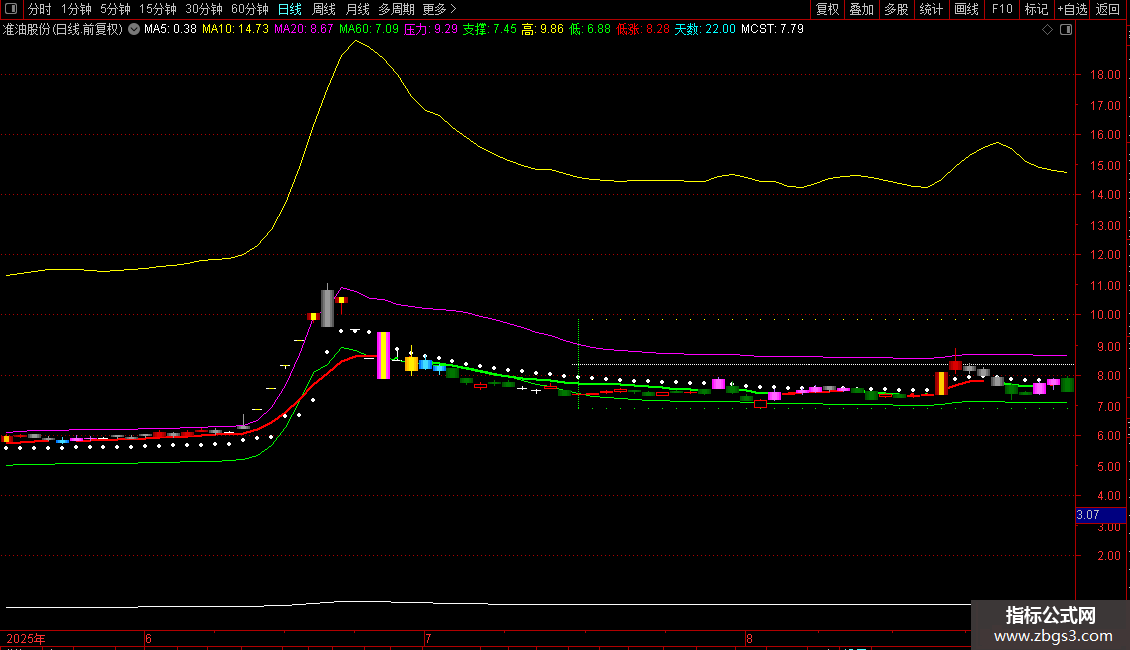The image size is (1130, 650).
Task: Select the 60分钟 period tab
Action: coord(250,9)
